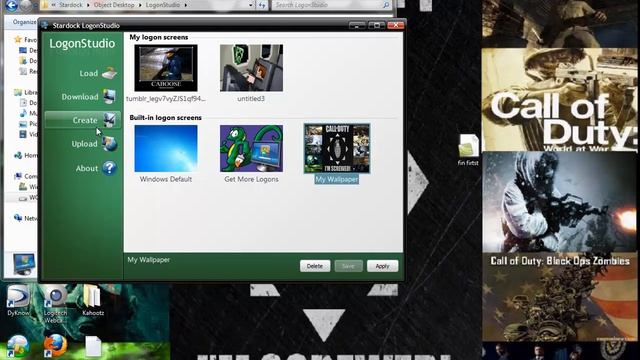640x360 pixels.
Task: Click the 'Get More Logons' label
Action: [x=251, y=179]
